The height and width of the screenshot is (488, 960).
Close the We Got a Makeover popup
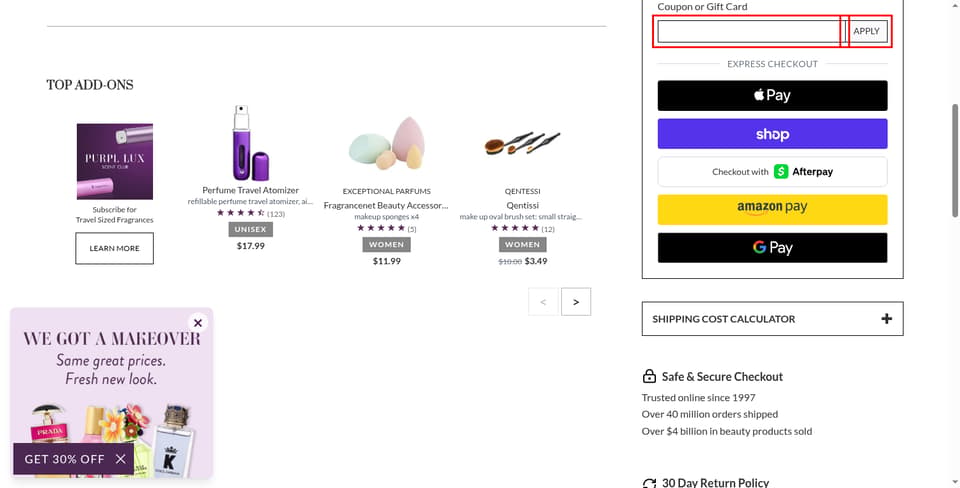point(198,323)
